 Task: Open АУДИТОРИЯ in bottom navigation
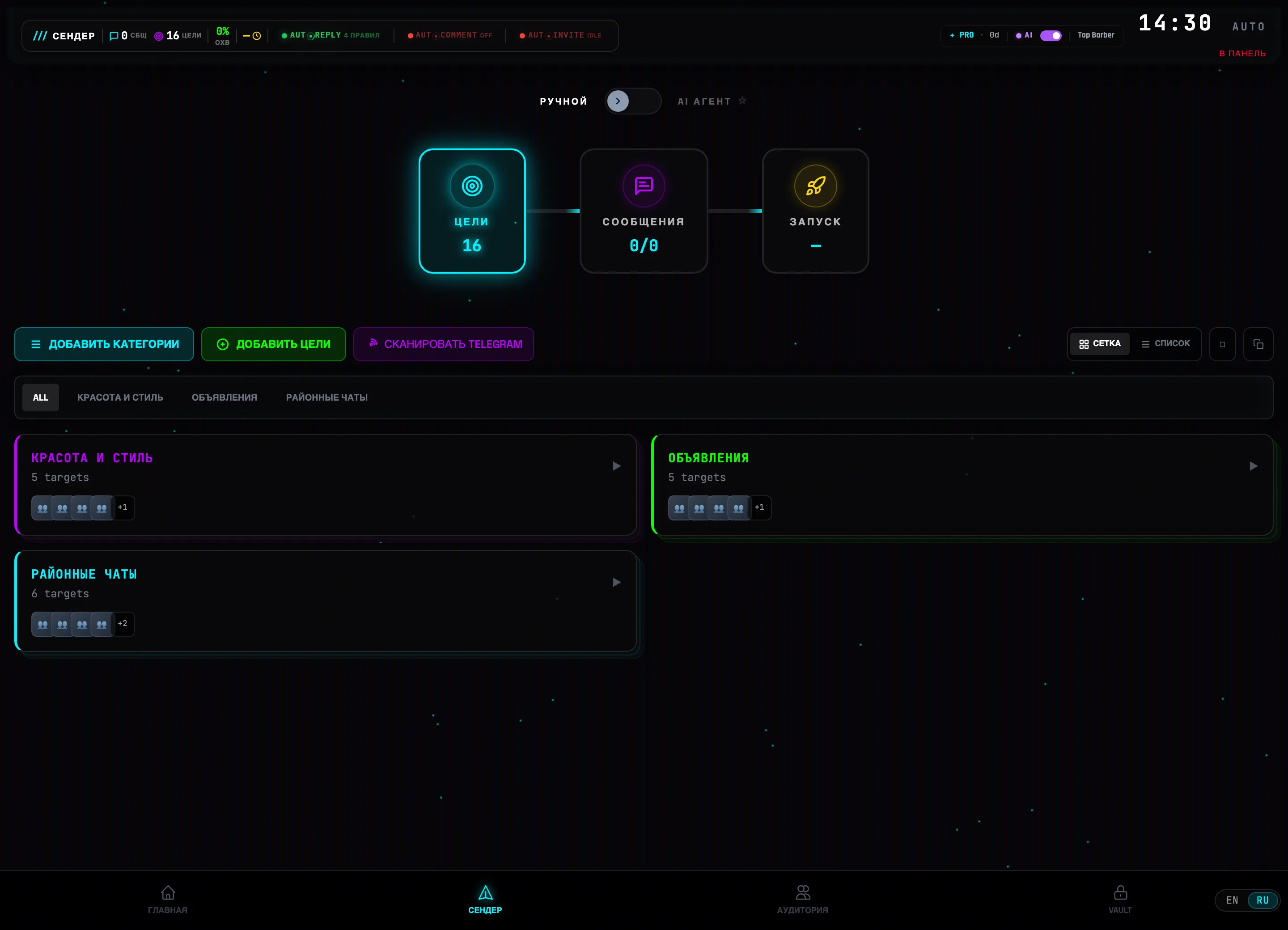click(x=802, y=899)
